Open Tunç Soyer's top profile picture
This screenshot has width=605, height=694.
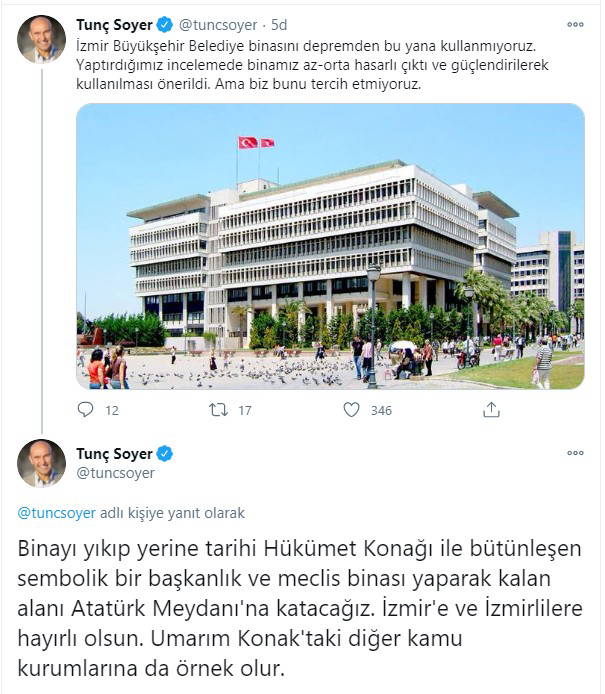[x=41, y=39]
